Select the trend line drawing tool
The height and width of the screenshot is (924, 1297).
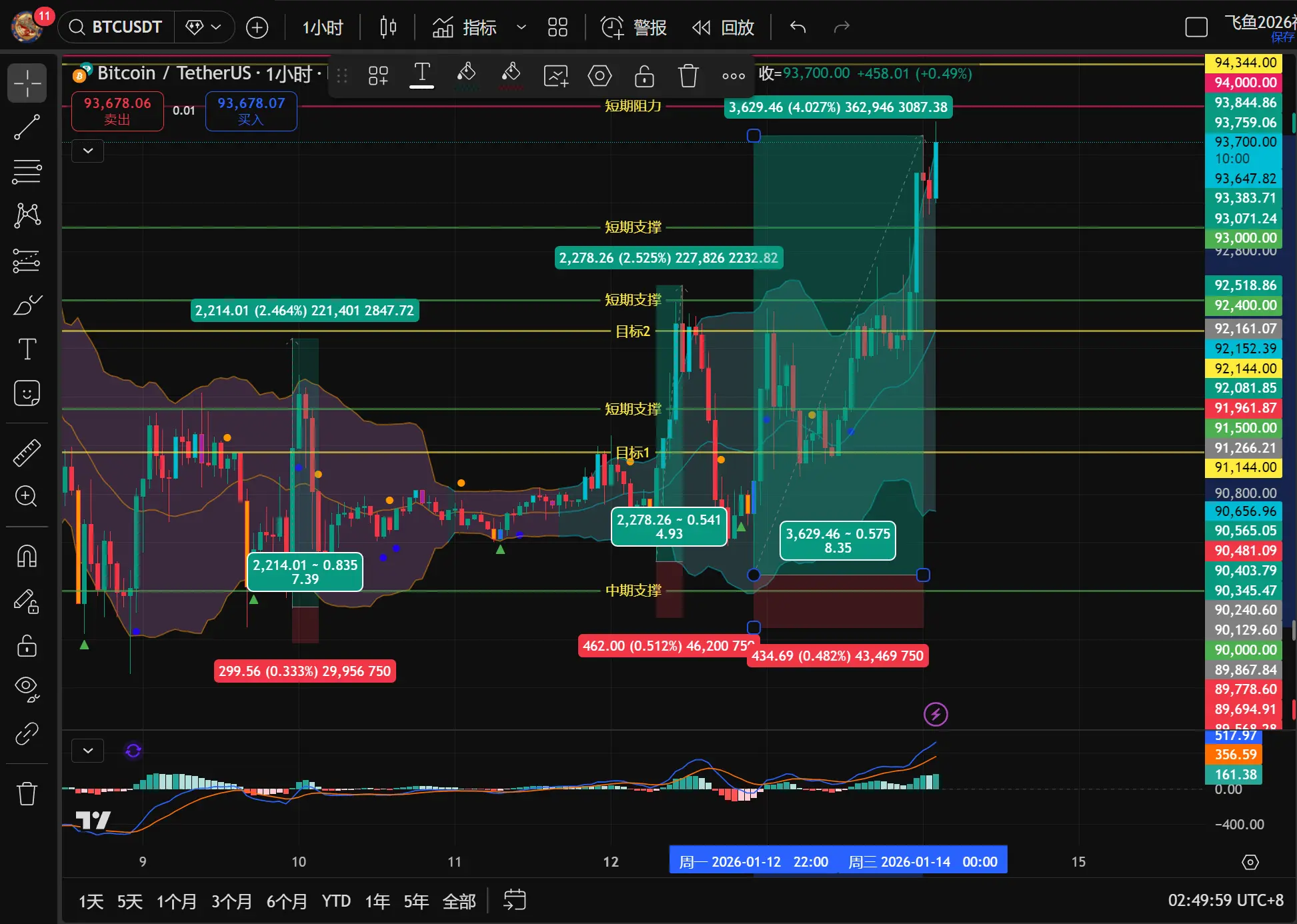tap(27, 127)
